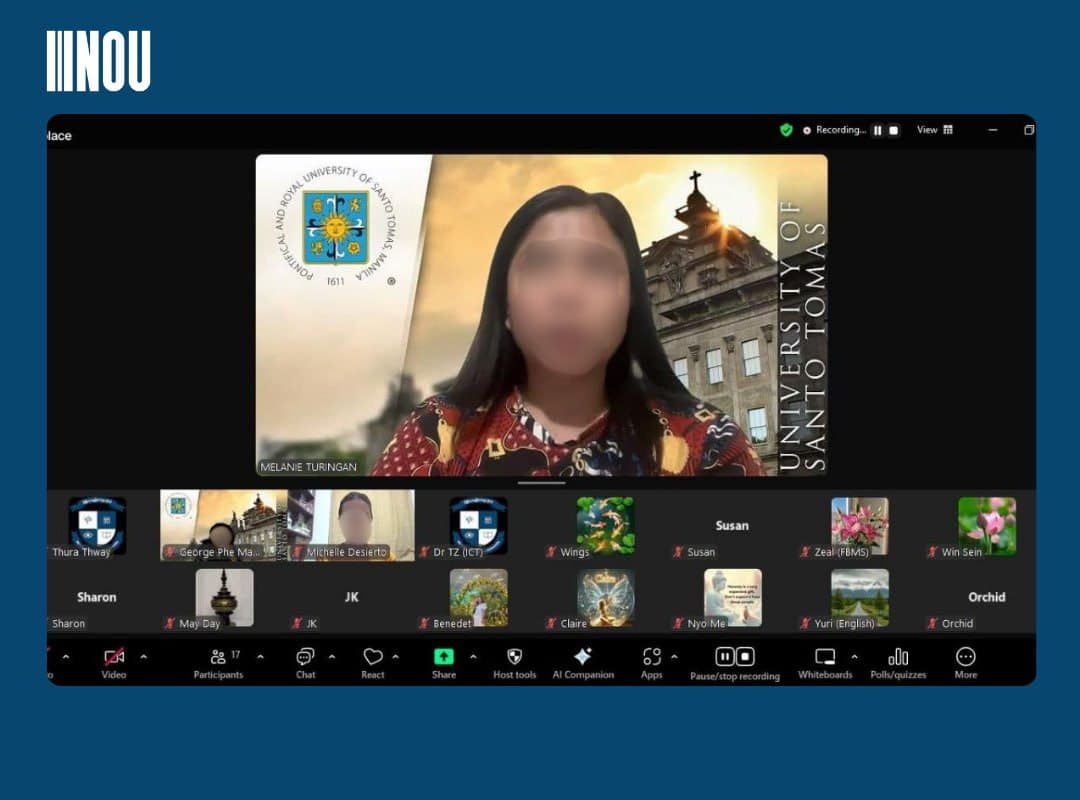Pause recording using the top bar pause icon
The image size is (1080, 800).
pos(878,130)
